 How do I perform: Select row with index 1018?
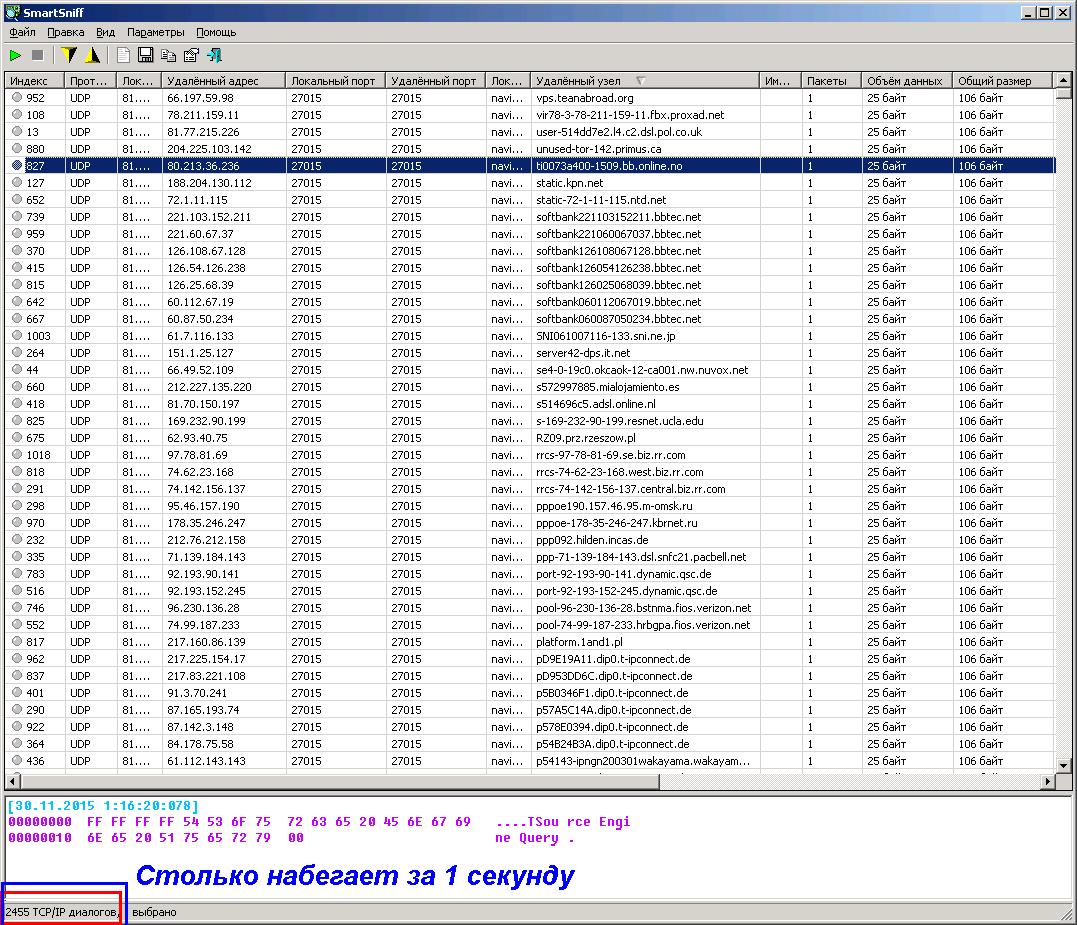530,455
